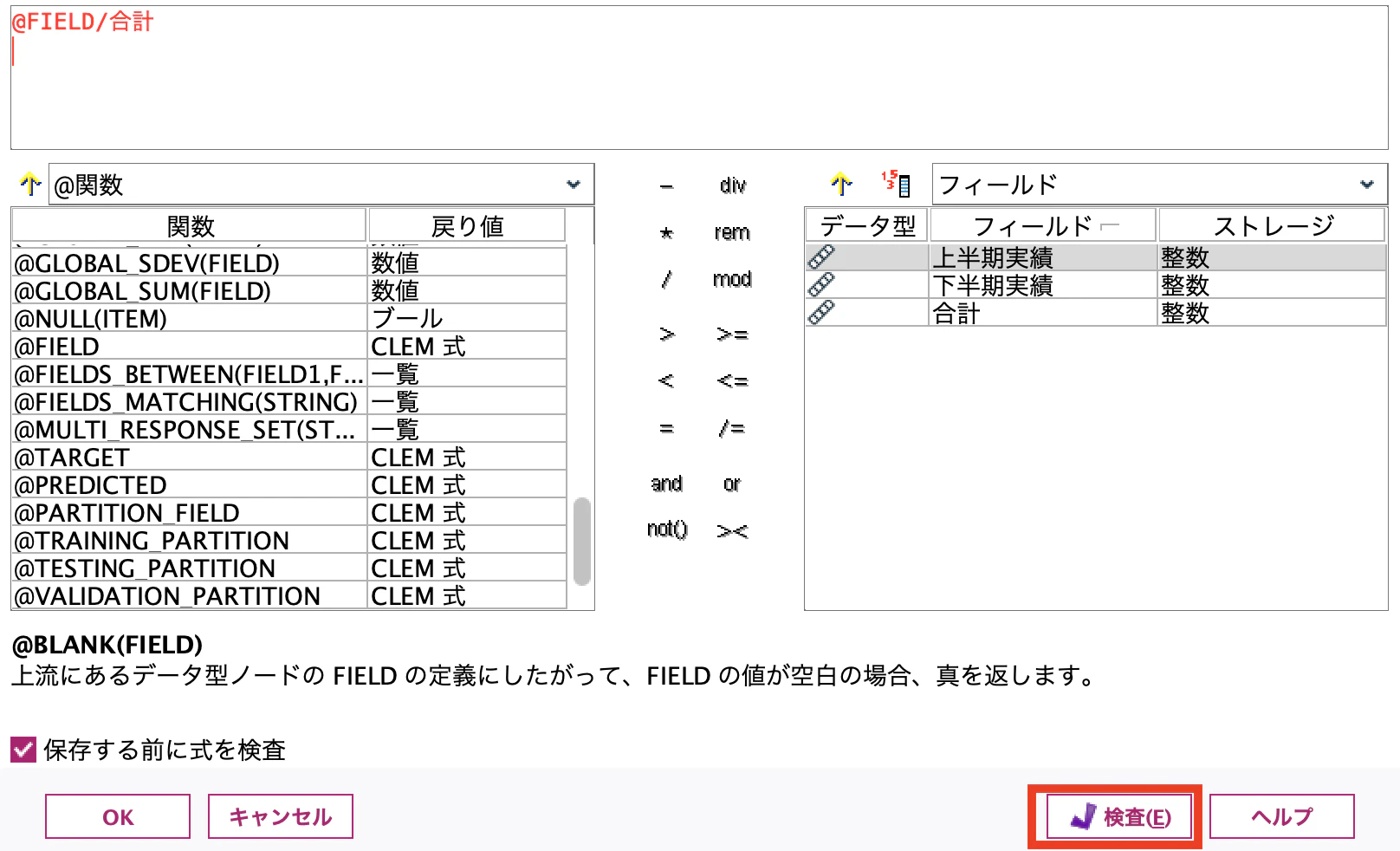The image size is (1400, 851).
Task: Select 合計 field name
Action: pyautogui.click(x=956, y=313)
